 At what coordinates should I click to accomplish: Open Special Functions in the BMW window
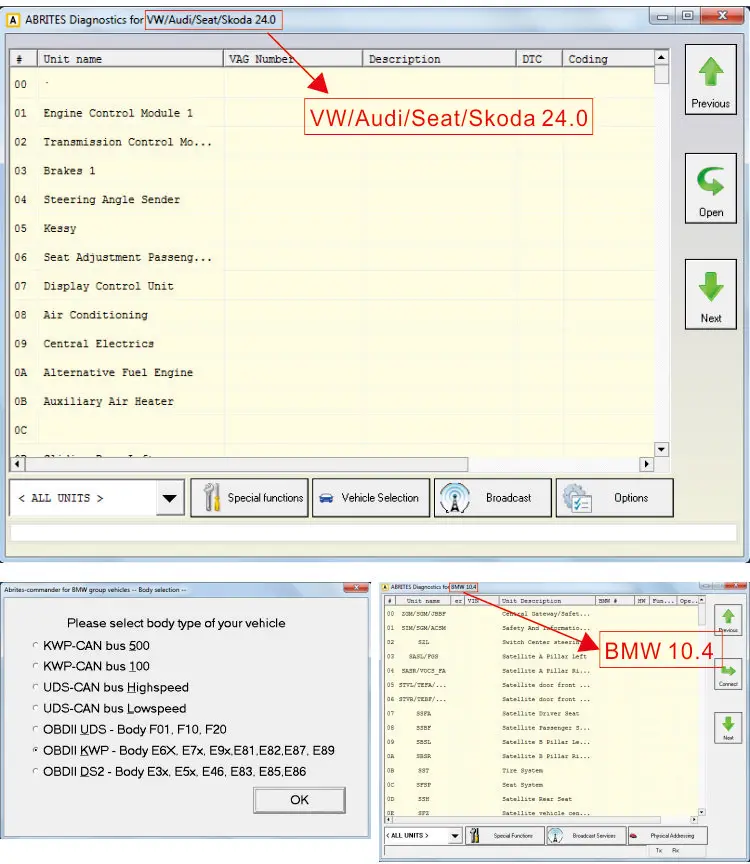504,835
